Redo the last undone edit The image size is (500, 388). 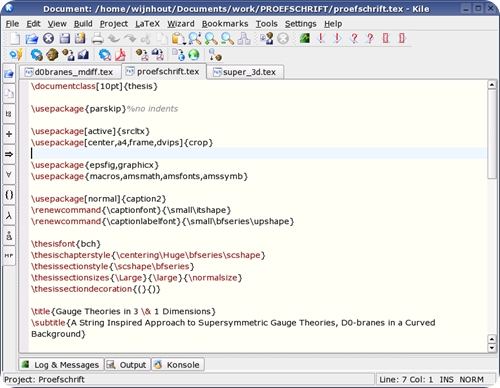point(130,39)
